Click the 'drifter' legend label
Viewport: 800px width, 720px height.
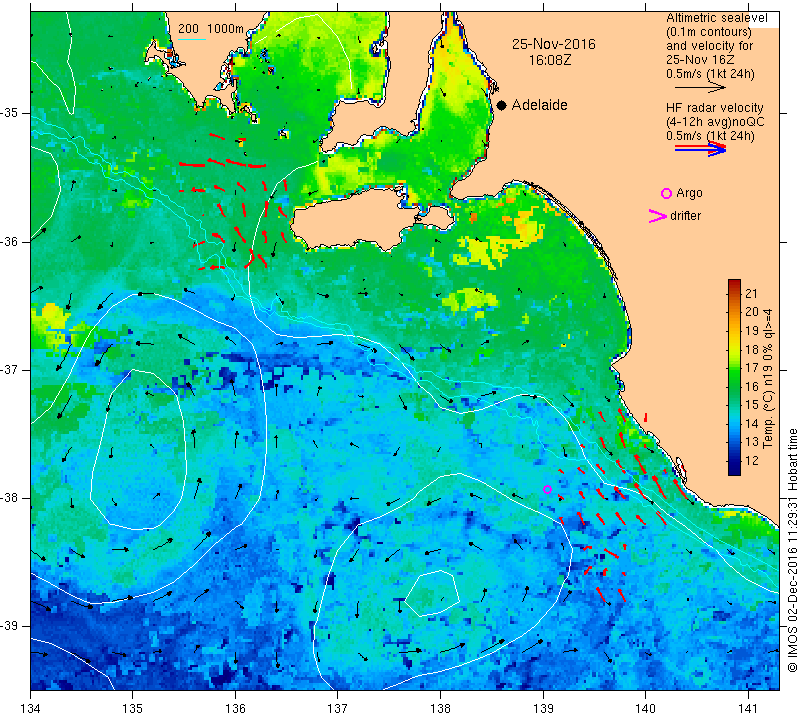pyautogui.click(x=685, y=216)
